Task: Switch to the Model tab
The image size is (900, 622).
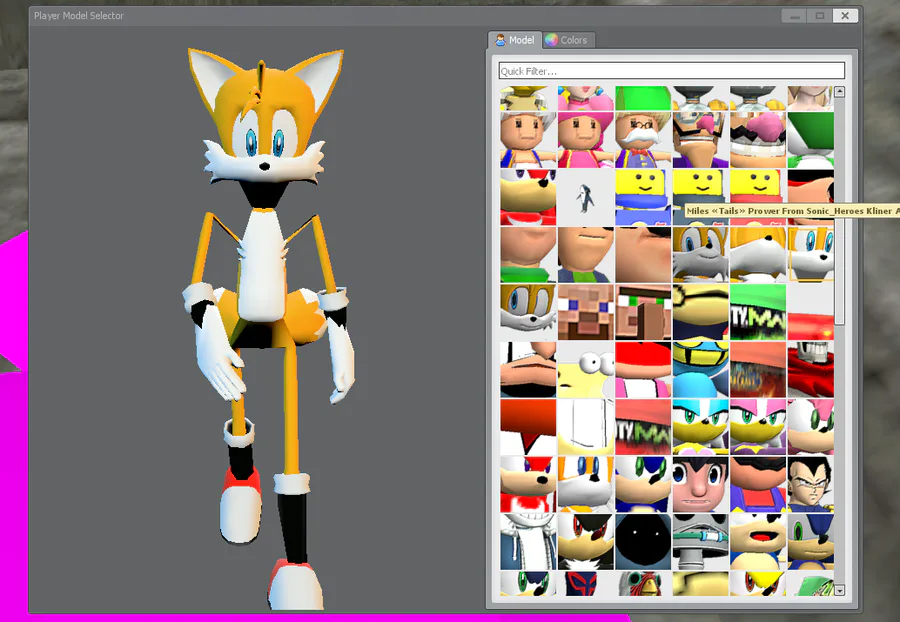Action: click(515, 40)
